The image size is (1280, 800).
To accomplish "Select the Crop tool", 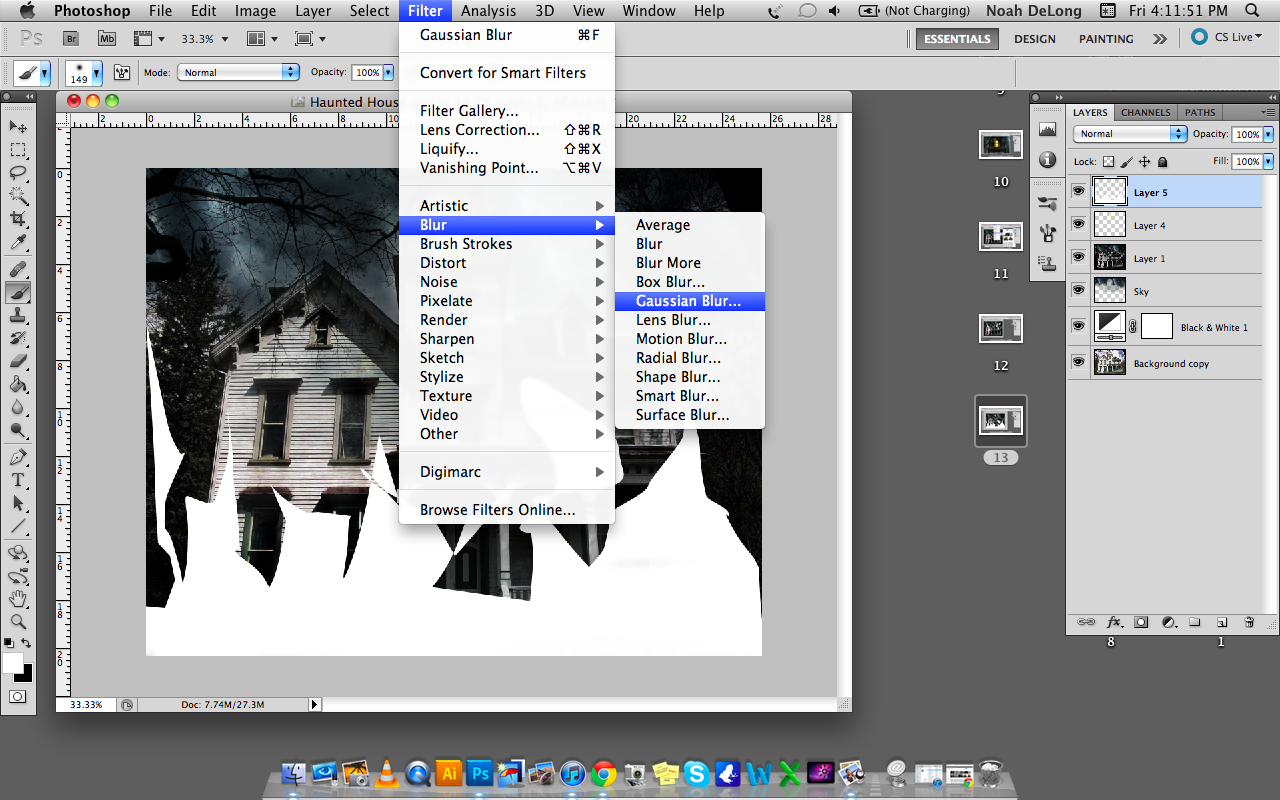I will click(x=18, y=219).
